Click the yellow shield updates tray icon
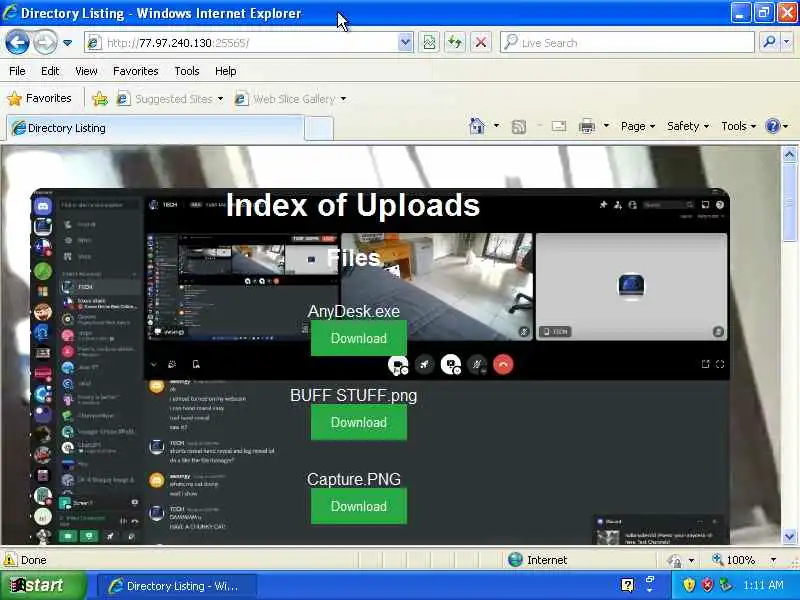The image size is (800, 600). [x=689, y=585]
